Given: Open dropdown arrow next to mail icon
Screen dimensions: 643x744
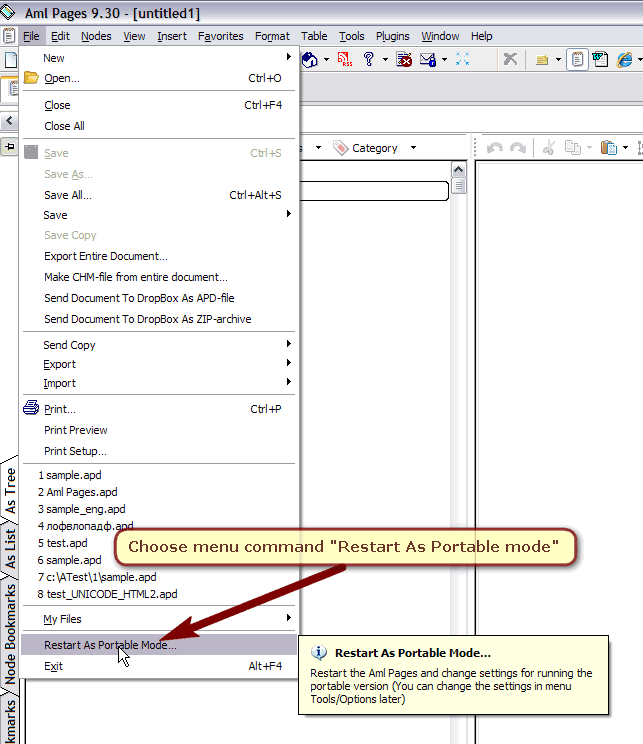Looking at the screenshot, I should [444, 60].
